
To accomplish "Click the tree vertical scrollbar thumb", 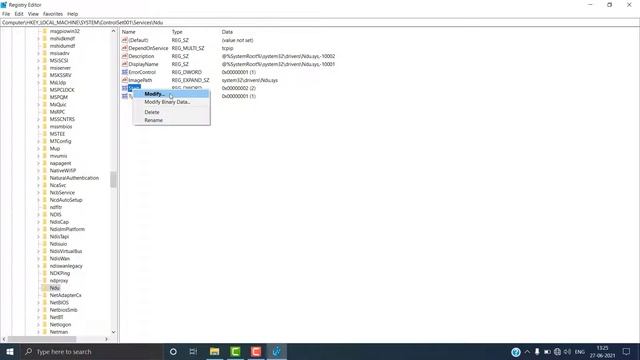I will point(113,180).
